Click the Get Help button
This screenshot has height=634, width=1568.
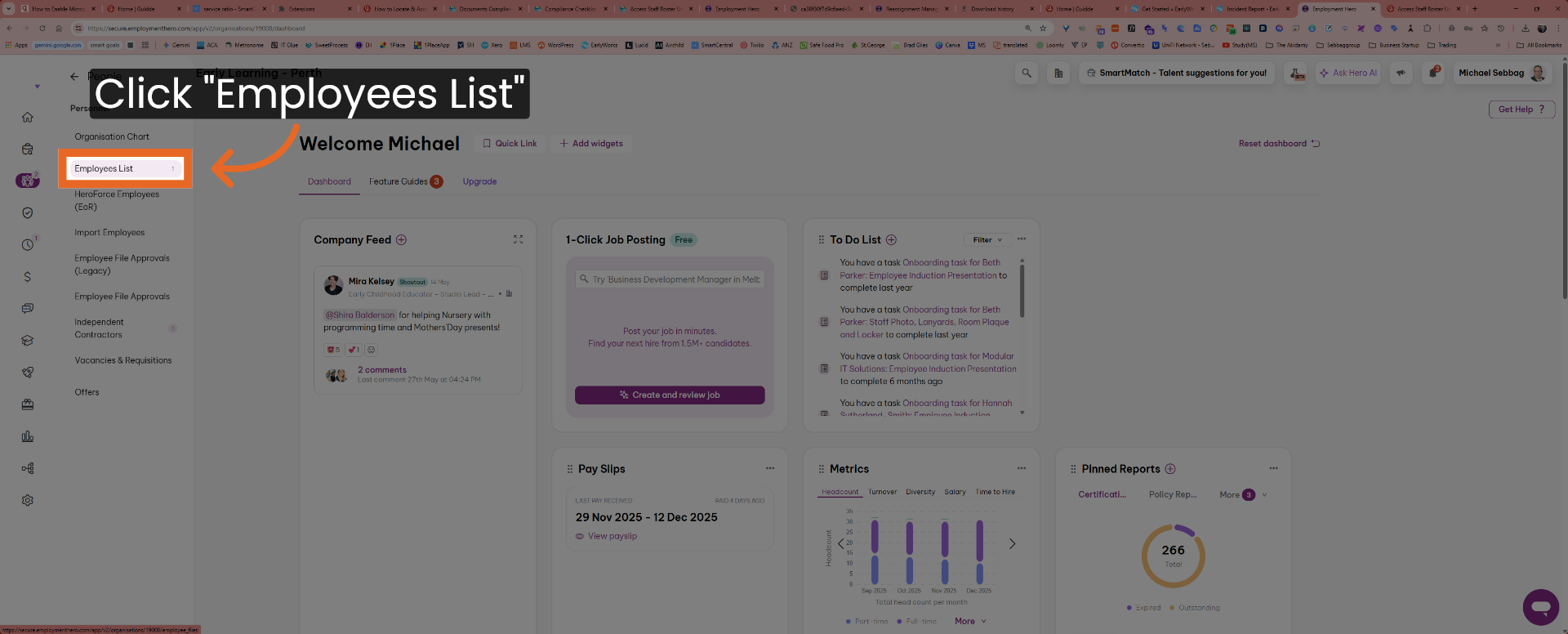pyautogui.click(x=1521, y=109)
